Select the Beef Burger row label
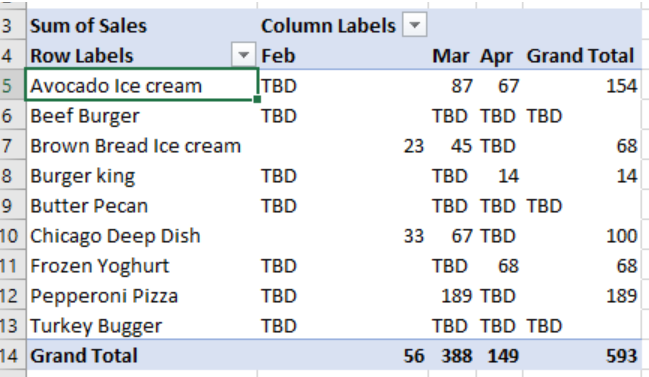The height and width of the screenshot is (377, 649). coord(142,115)
